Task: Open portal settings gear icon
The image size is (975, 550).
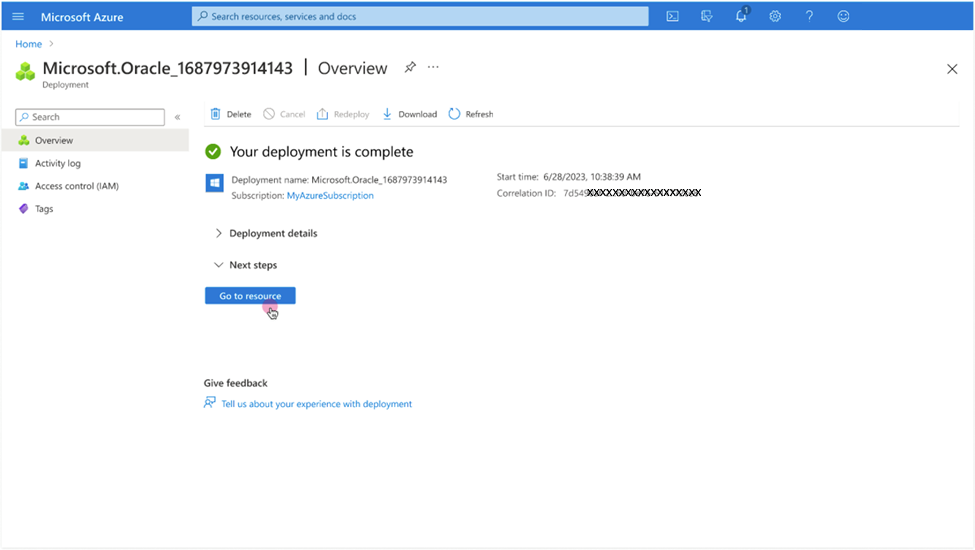Action: (775, 17)
